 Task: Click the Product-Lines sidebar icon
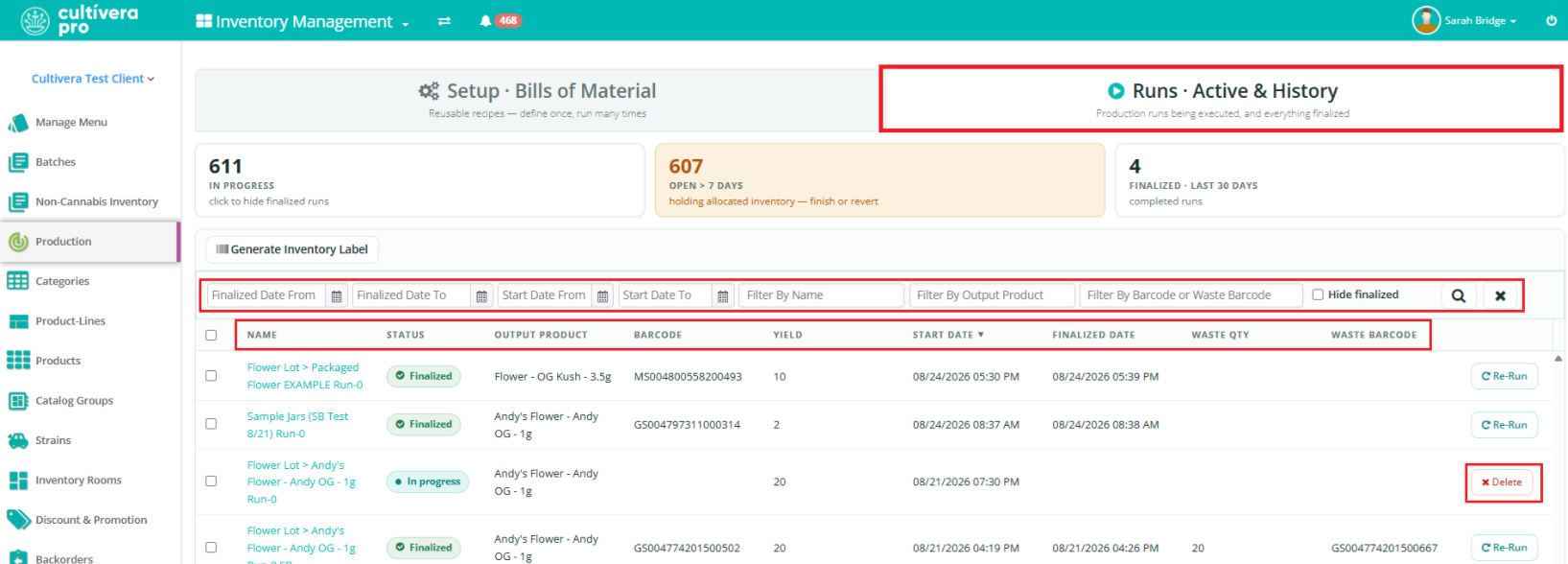17,321
